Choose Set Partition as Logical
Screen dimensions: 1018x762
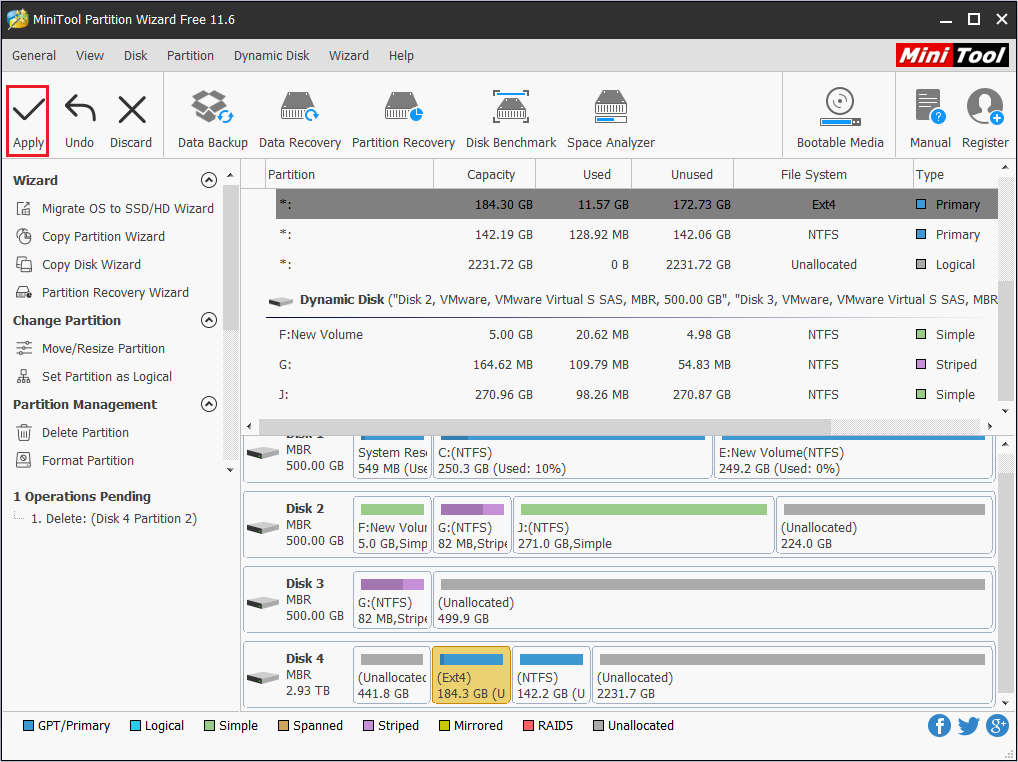94,376
